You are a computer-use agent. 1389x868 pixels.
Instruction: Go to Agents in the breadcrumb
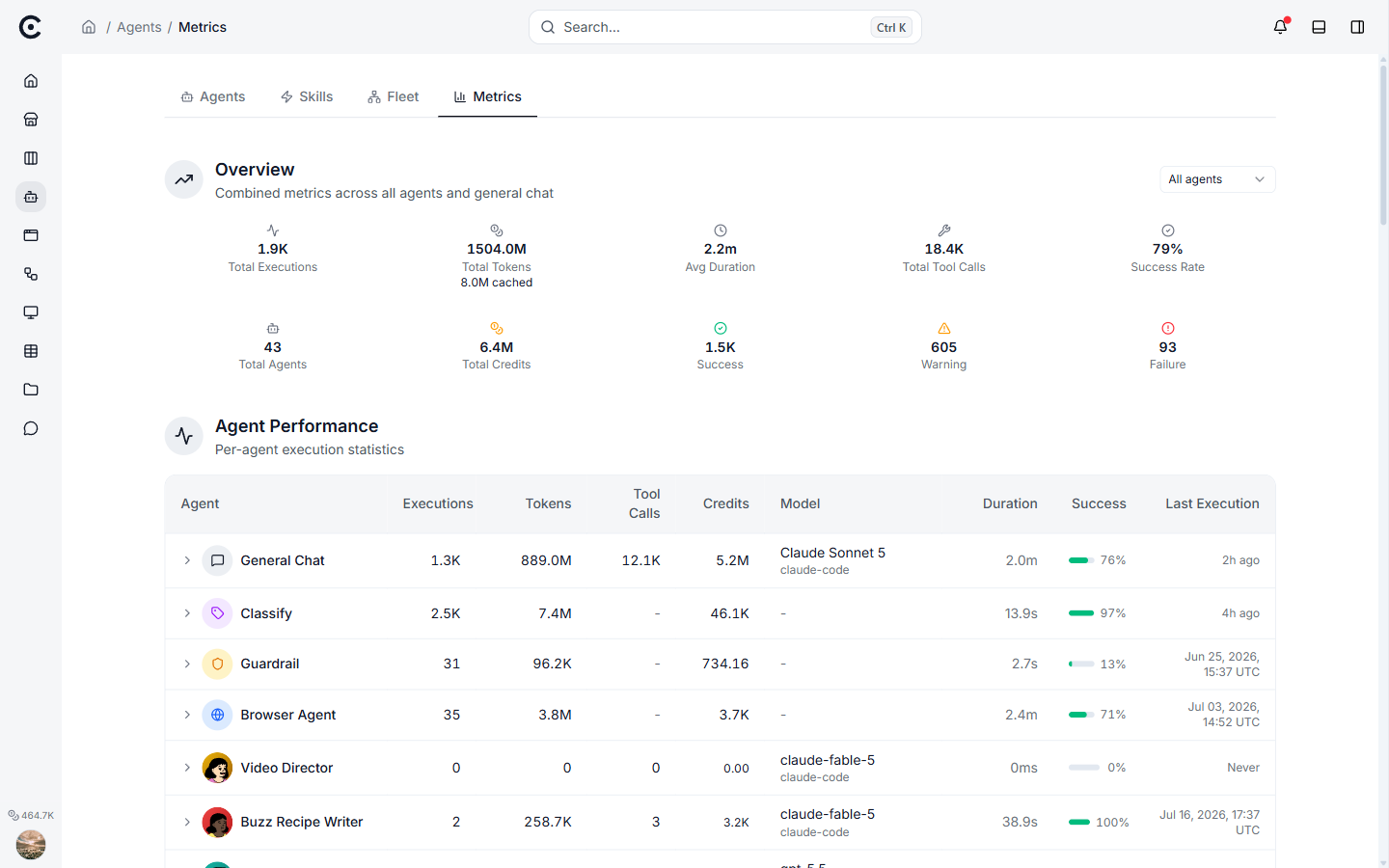pos(139,27)
